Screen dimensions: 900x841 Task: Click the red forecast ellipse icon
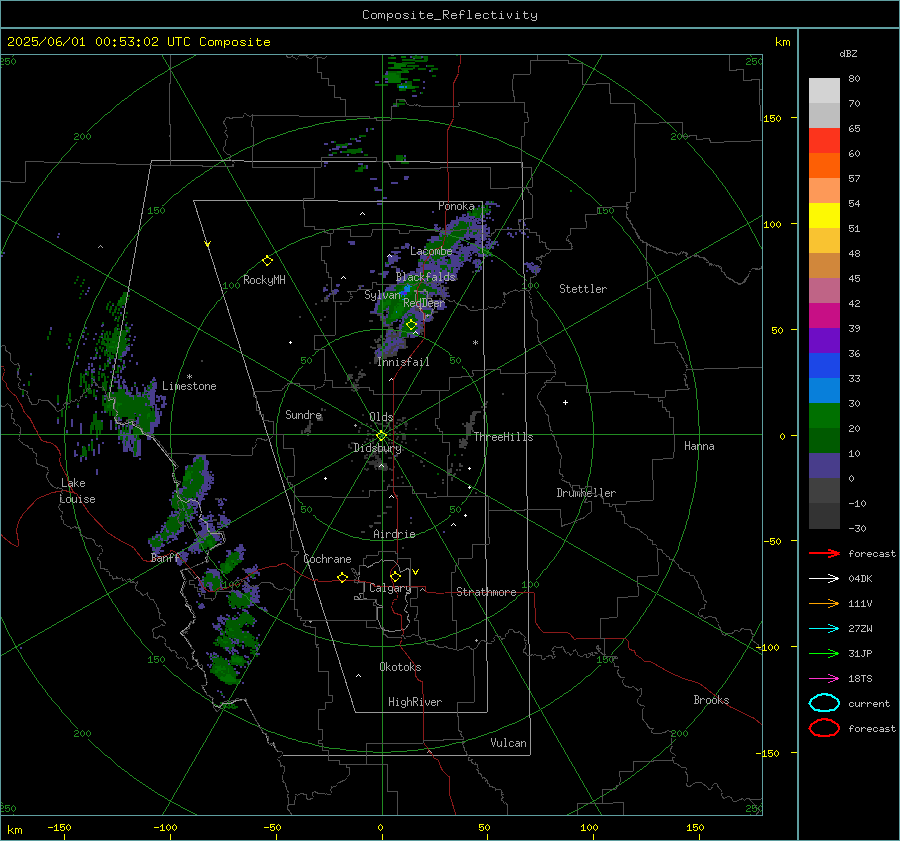(824, 728)
